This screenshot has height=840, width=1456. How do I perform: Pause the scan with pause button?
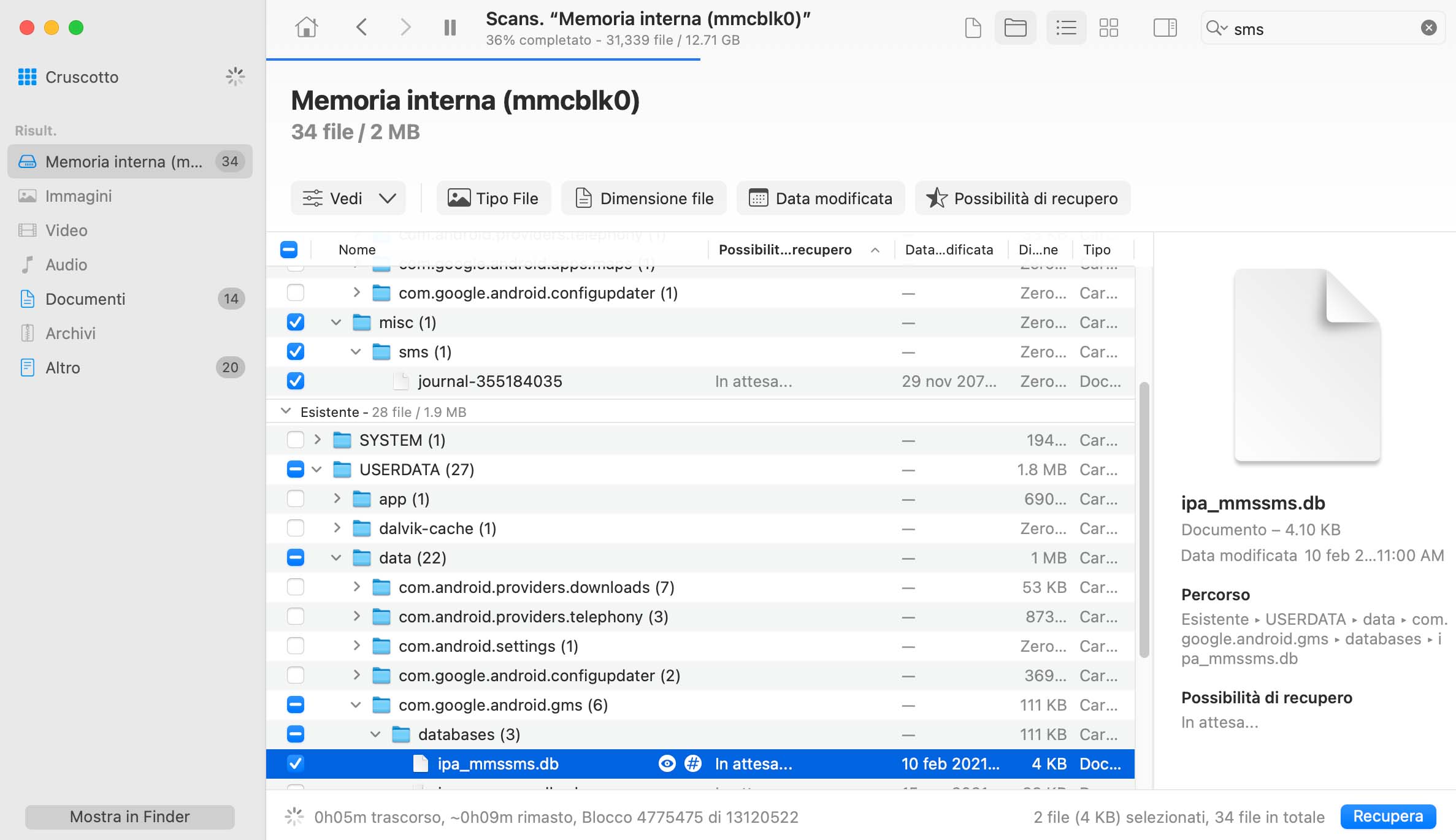[450, 28]
